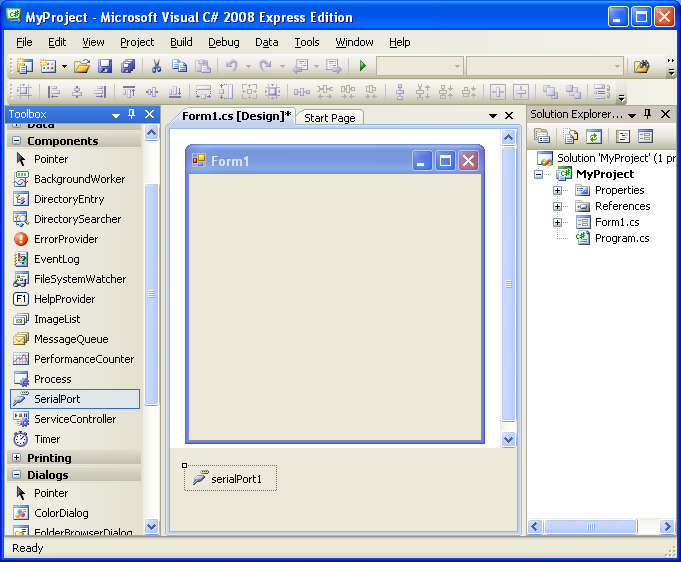Click Properties icon in Solution Explorer toolbar

pos(542,137)
